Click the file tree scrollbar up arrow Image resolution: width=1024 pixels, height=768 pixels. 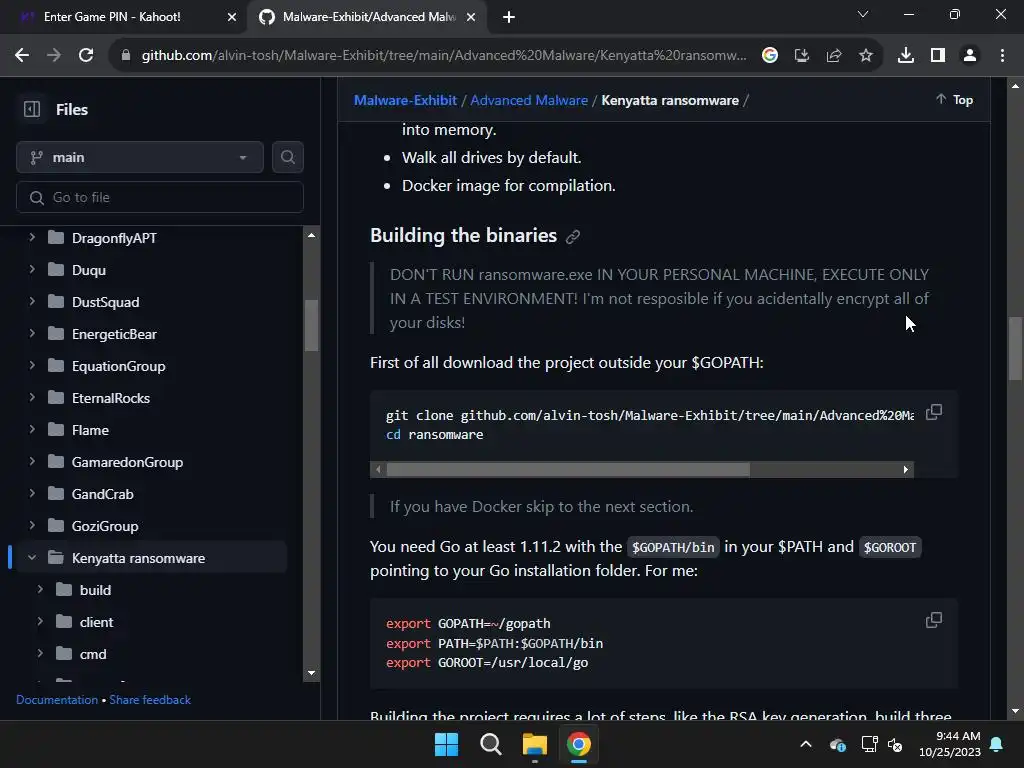(312, 235)
